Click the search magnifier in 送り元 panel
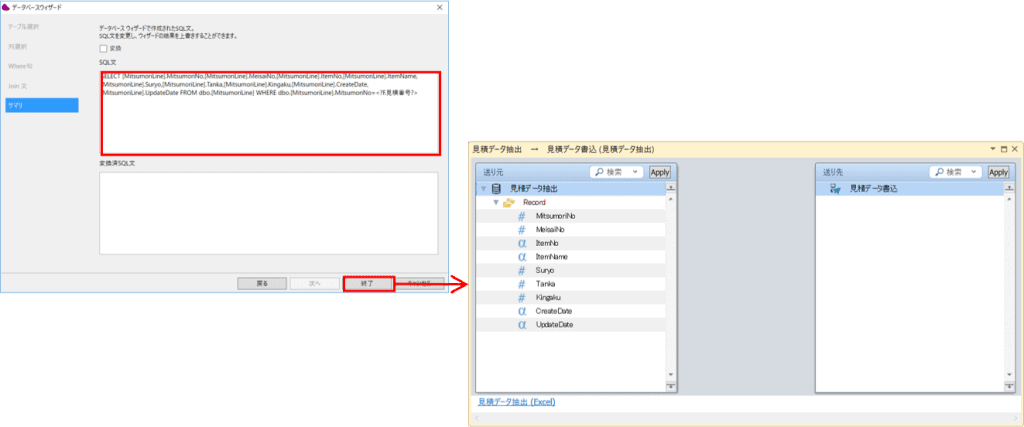Screen dimensions: 1024x427 click(597, 172)
